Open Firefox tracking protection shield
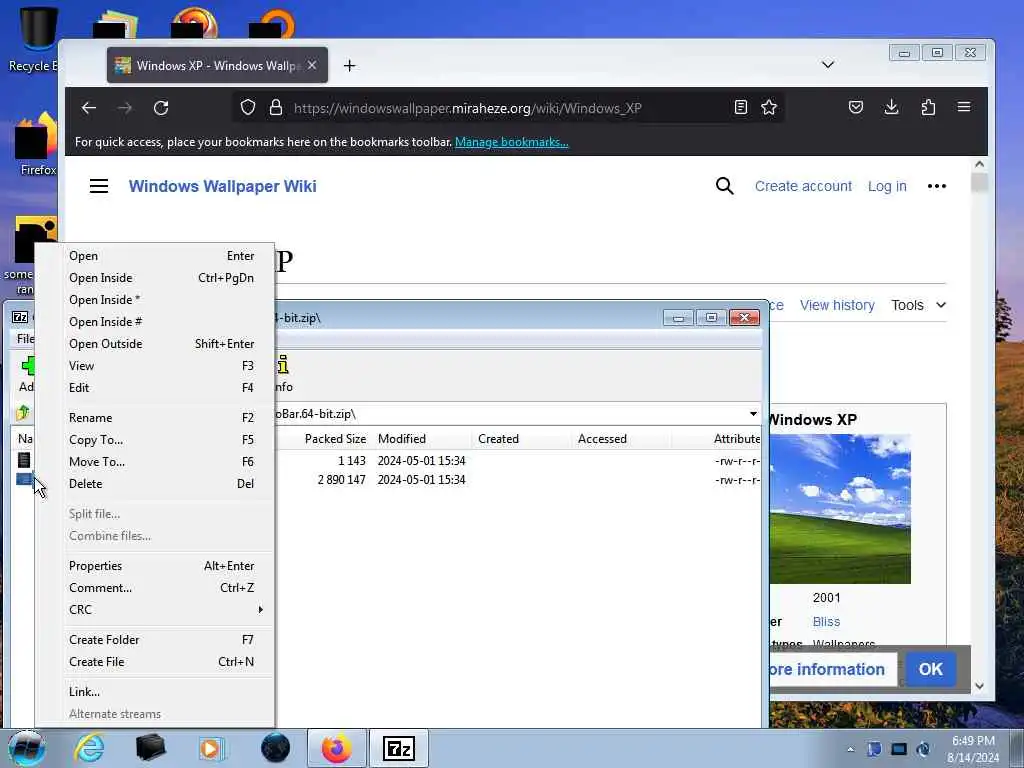The height and width of the screenshot is (768, 1024). [248, 107]
